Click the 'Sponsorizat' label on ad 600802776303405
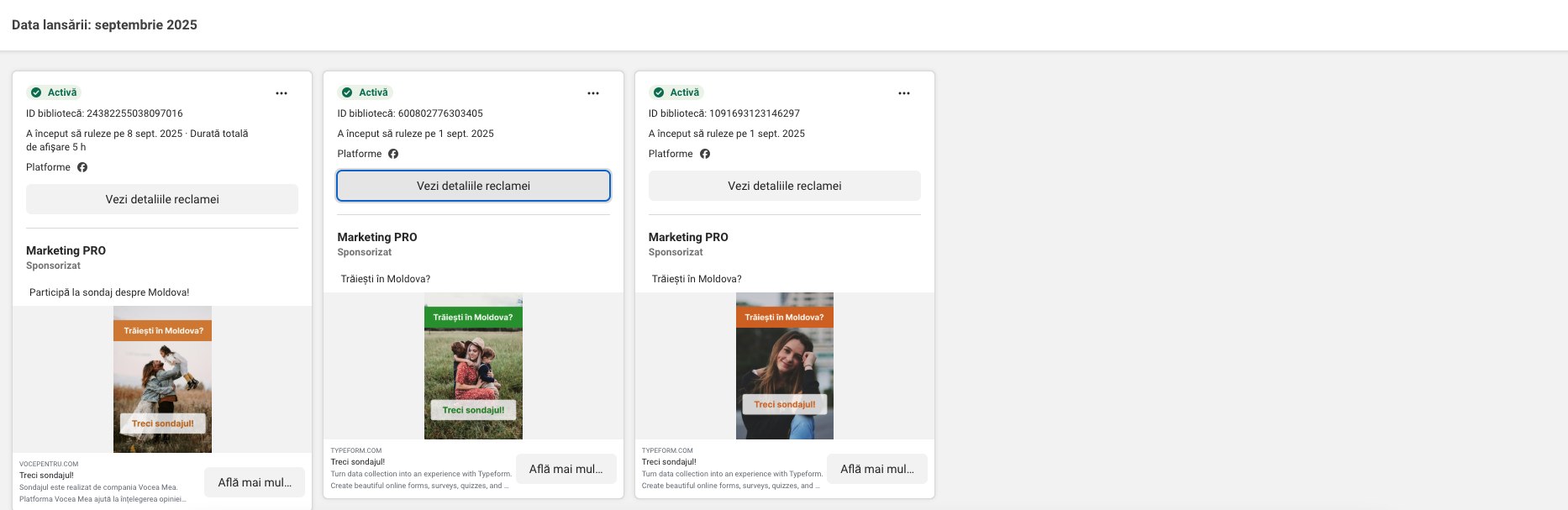This screenshot has height=510, width=1568. tap(365, 252)
